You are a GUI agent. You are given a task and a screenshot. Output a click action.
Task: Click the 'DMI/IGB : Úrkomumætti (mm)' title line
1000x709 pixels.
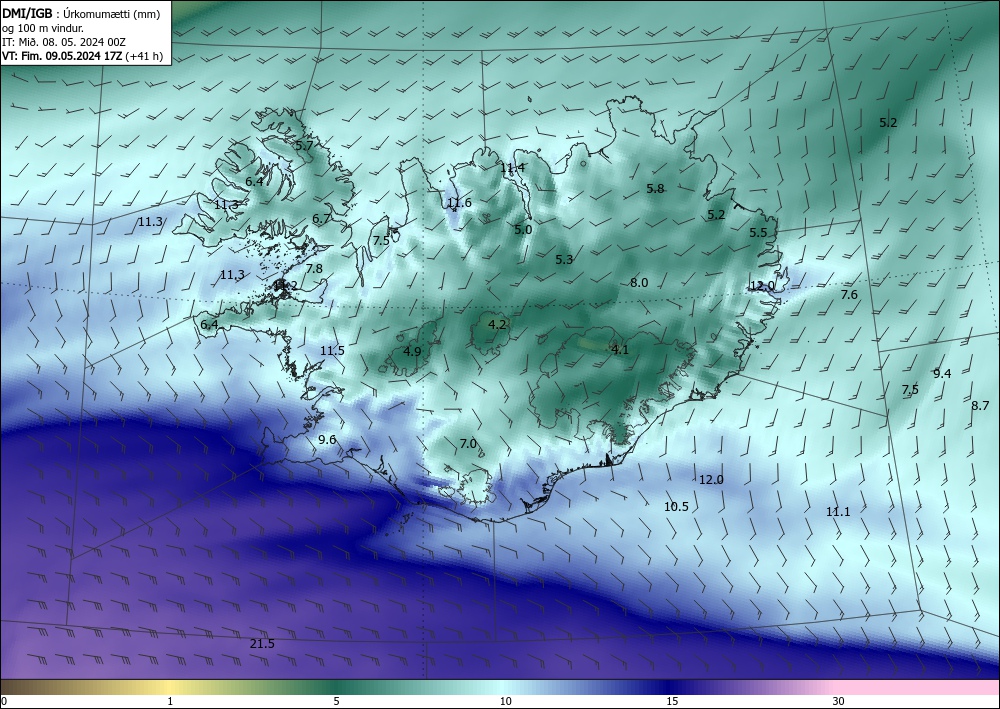coord(81,15)
